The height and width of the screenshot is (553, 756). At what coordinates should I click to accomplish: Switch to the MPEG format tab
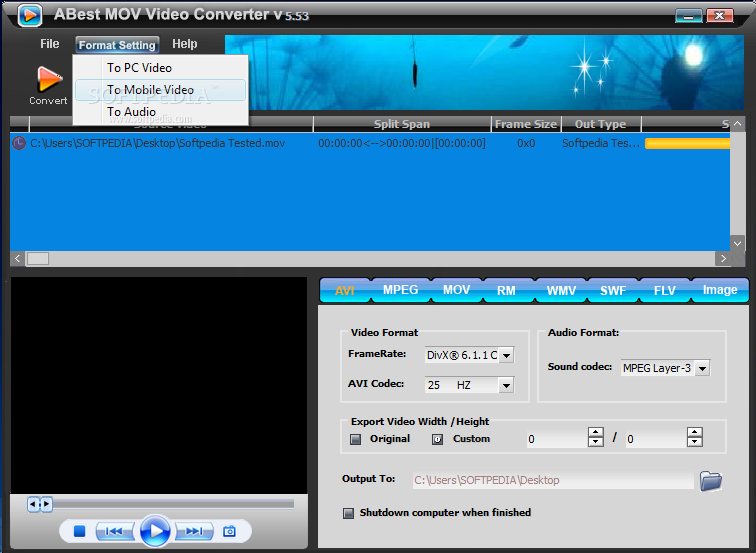(400, 290)
